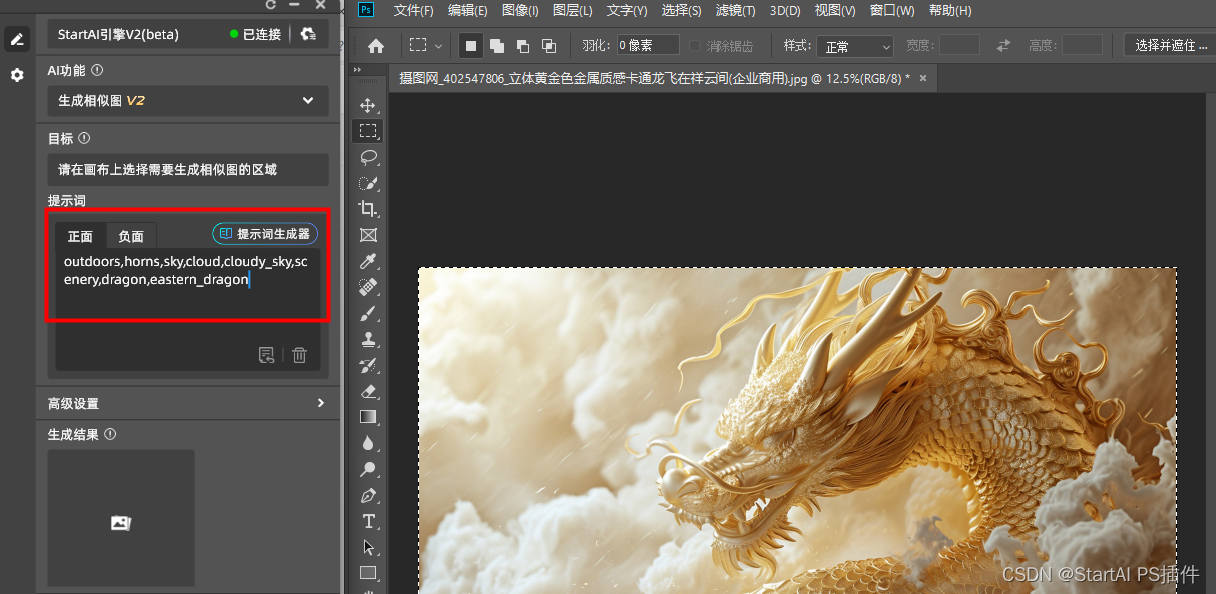
Task: Select the Clone Stamp tool
Action: point(368,339)
